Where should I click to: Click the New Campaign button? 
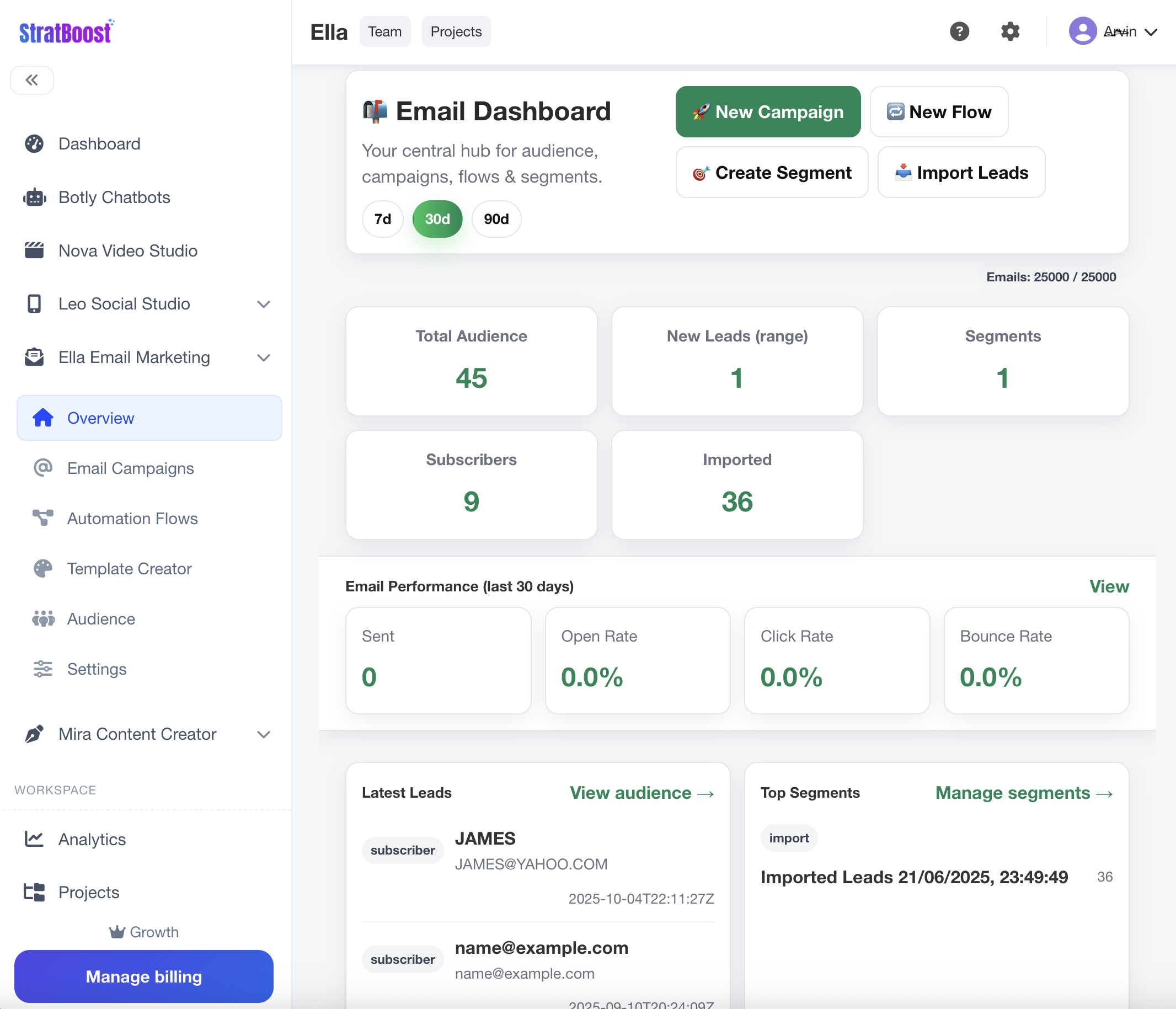pos(767,112)
